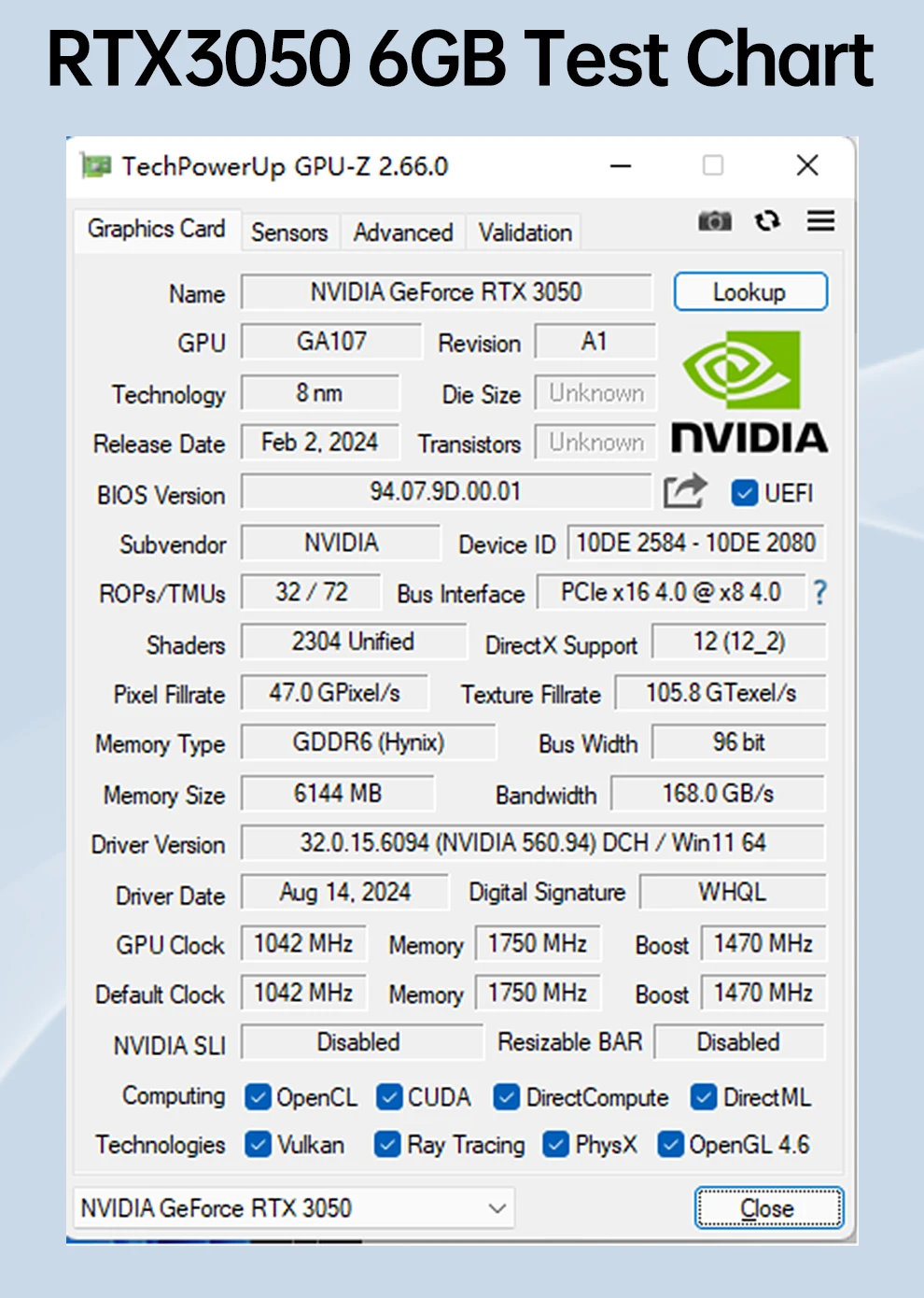Toggle the UEFI checkbox
This screenshot has width=924, height=1298.
[x=744, y=493]
